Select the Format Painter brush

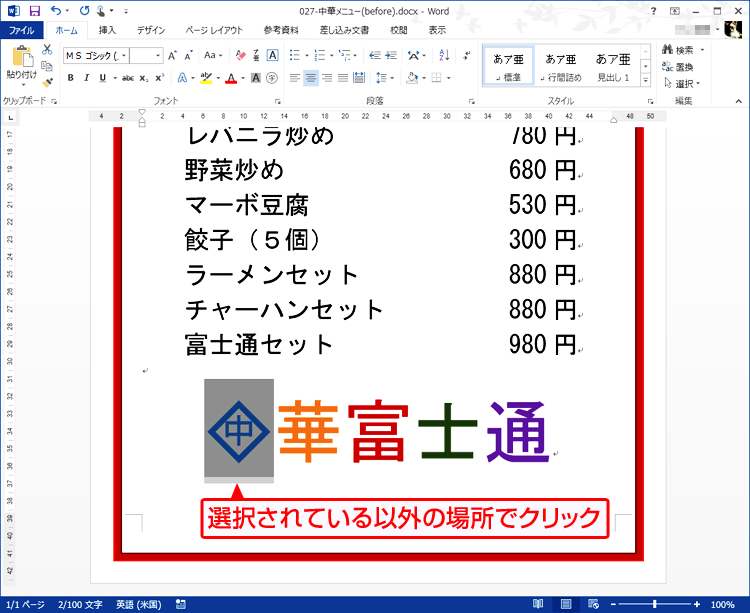47,82
